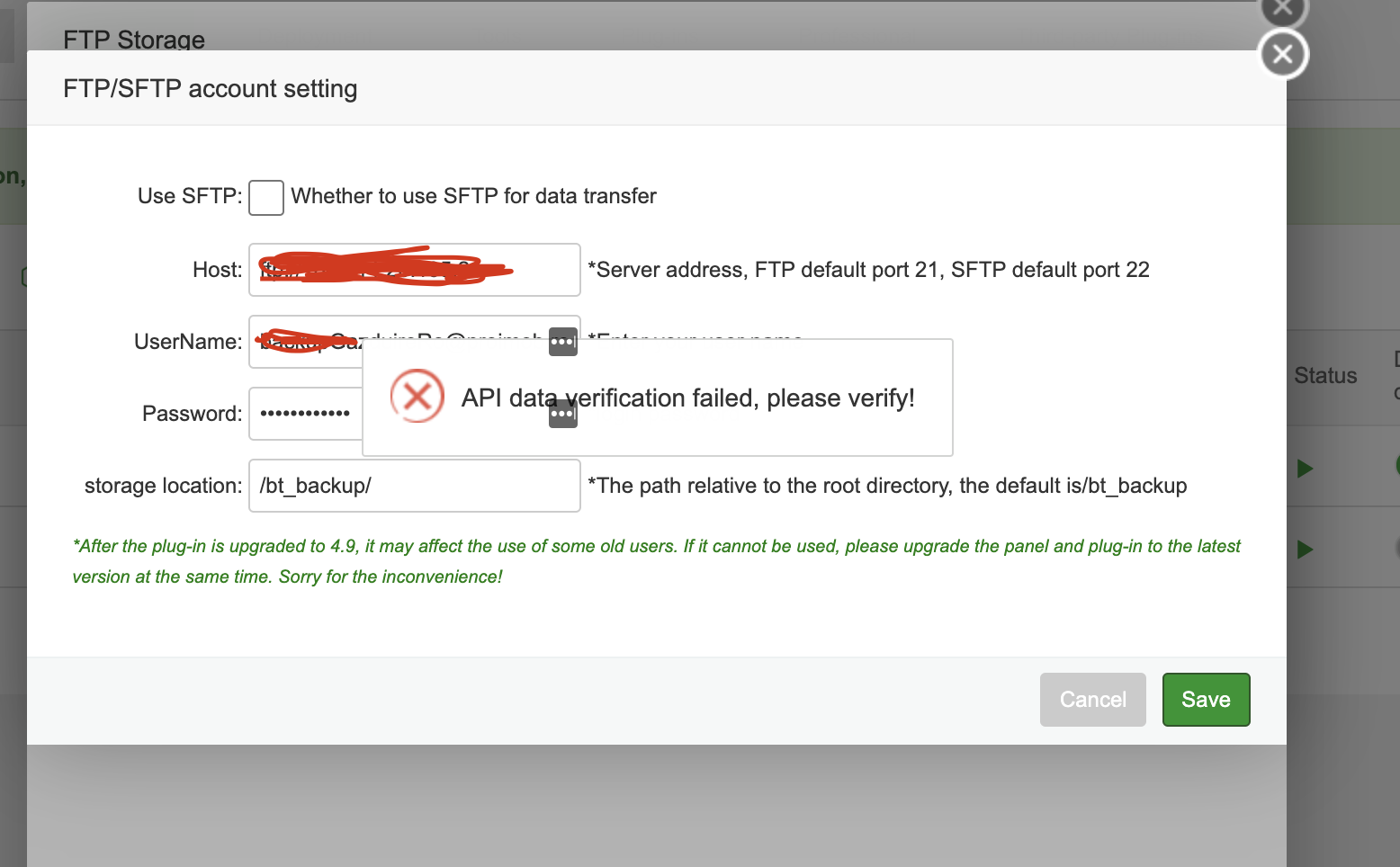
Task: Edit the storage location field
Action: click(414, 486)
